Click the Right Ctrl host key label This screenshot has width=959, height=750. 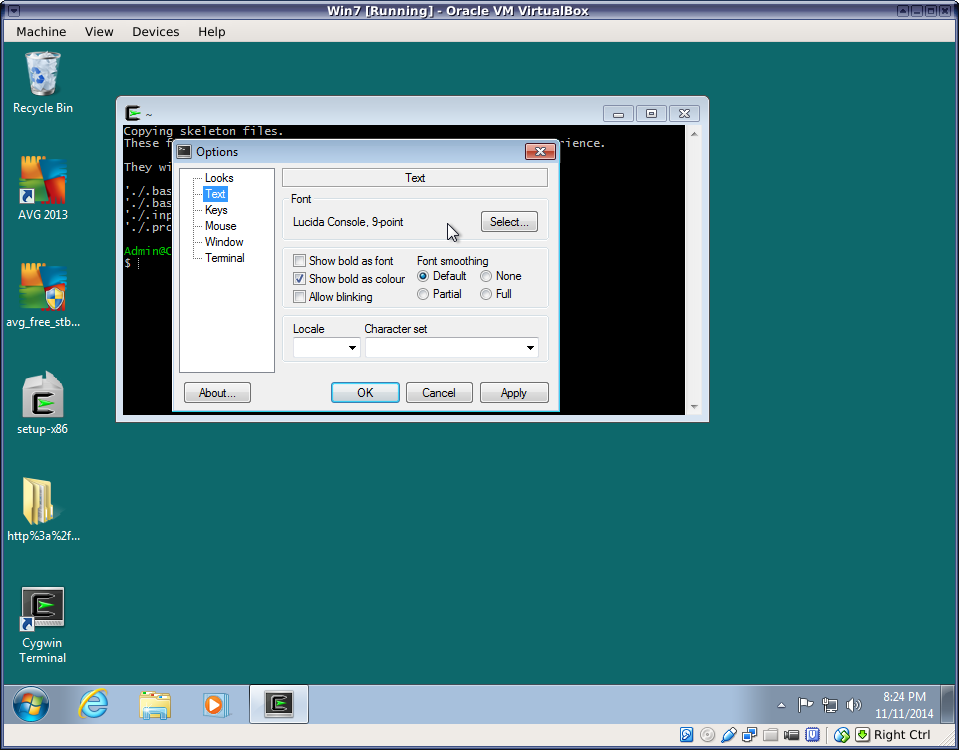(902, 735)
